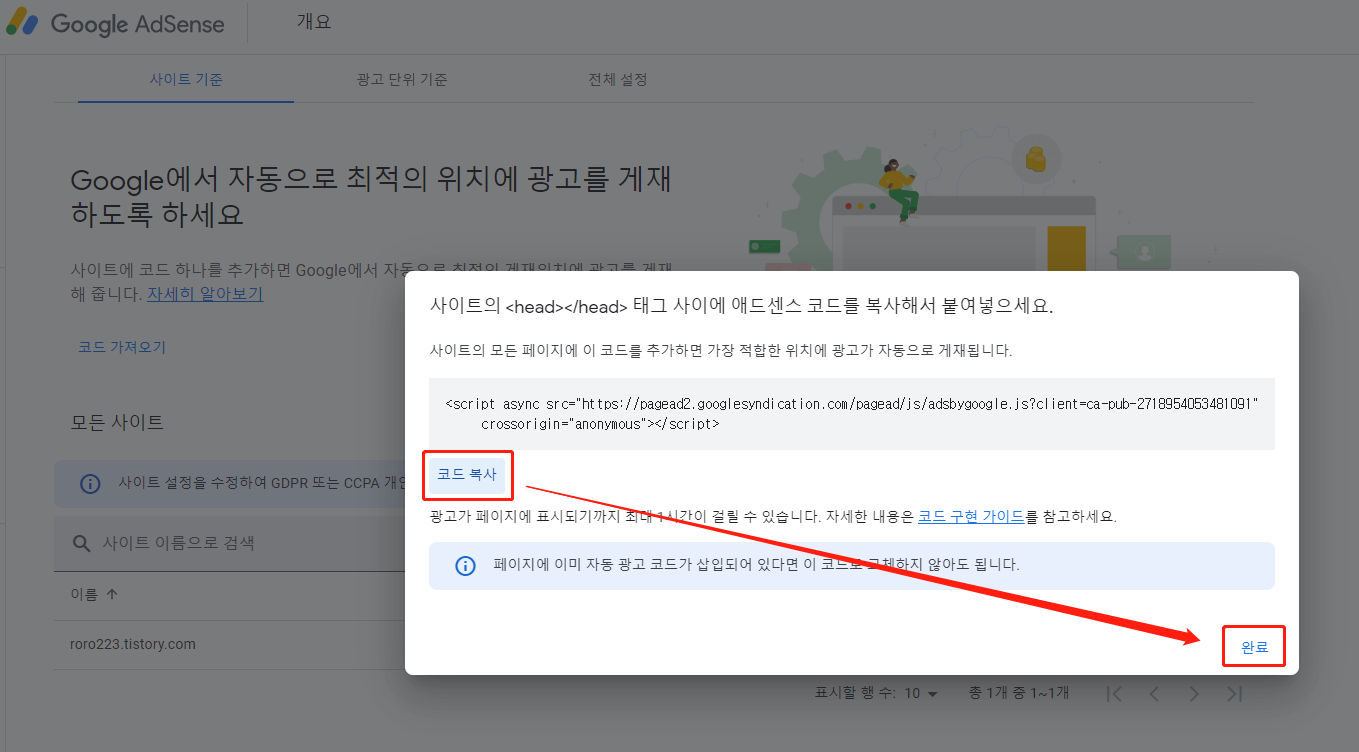
Task: Go to last page pagination icon
Action: (x=1234, y=693)
